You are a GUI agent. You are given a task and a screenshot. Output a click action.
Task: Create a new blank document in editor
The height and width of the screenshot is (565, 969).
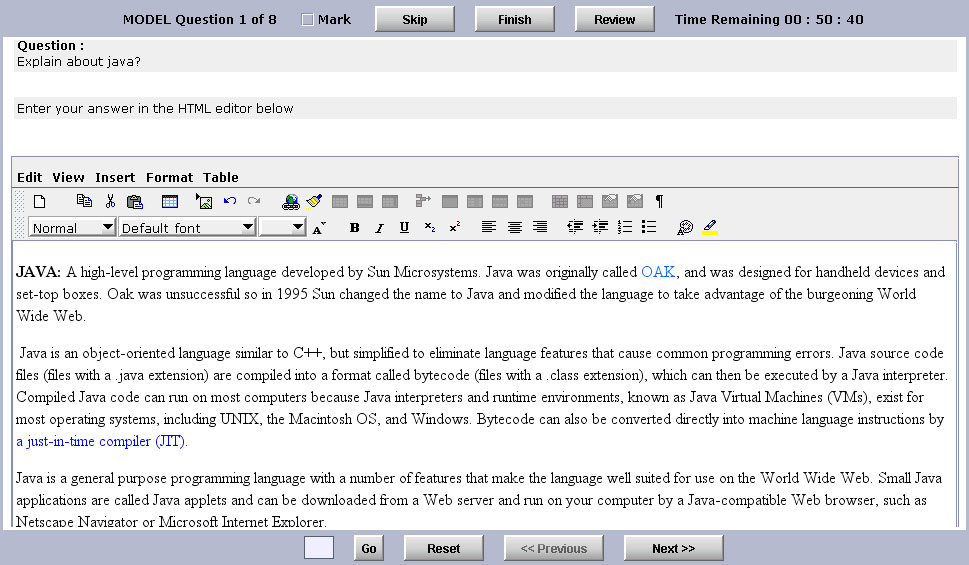(40, 202)
